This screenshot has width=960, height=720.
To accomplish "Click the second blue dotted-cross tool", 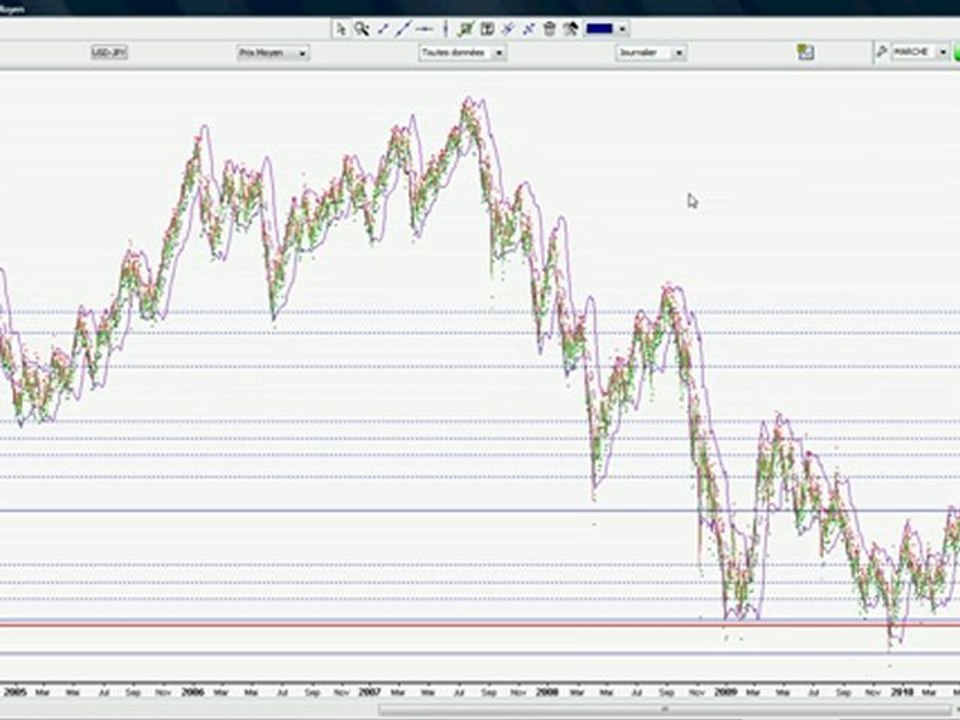I will [x=529, y=29].
